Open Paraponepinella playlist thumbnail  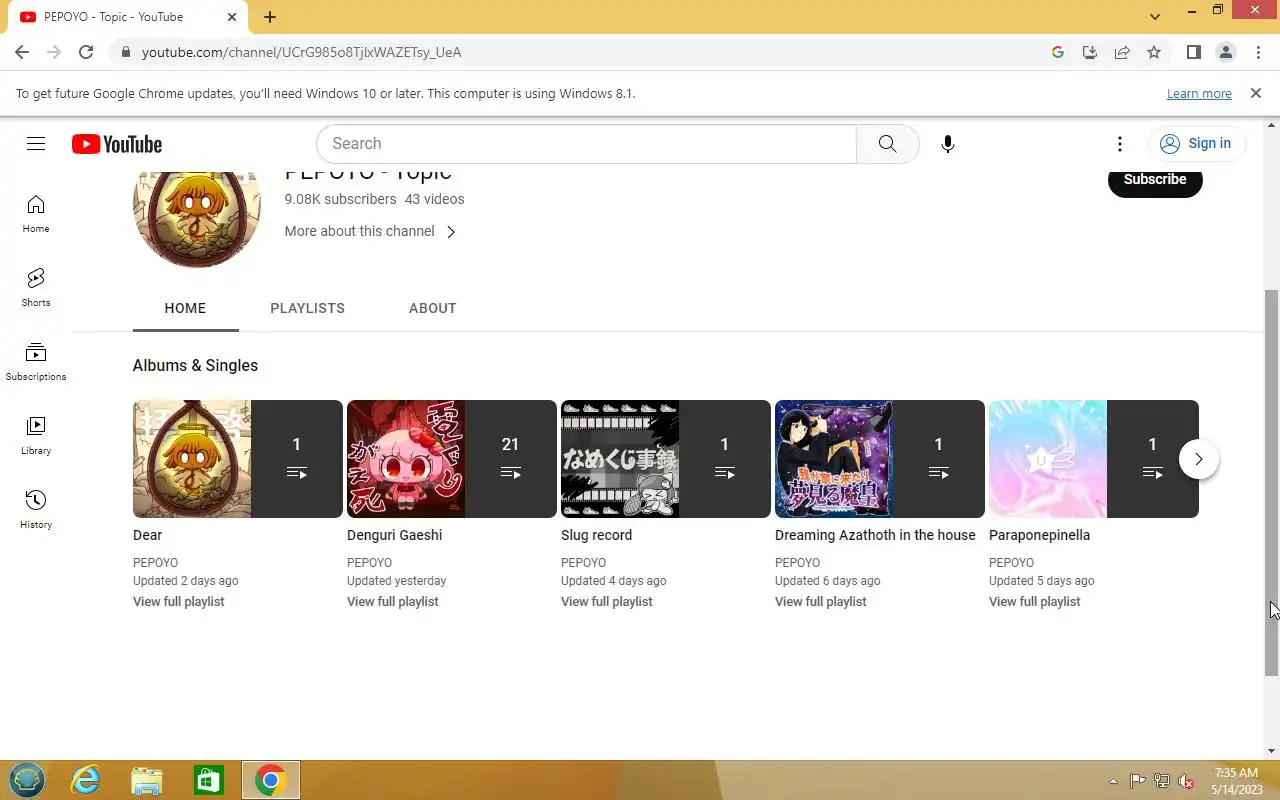coord(1094,459)
